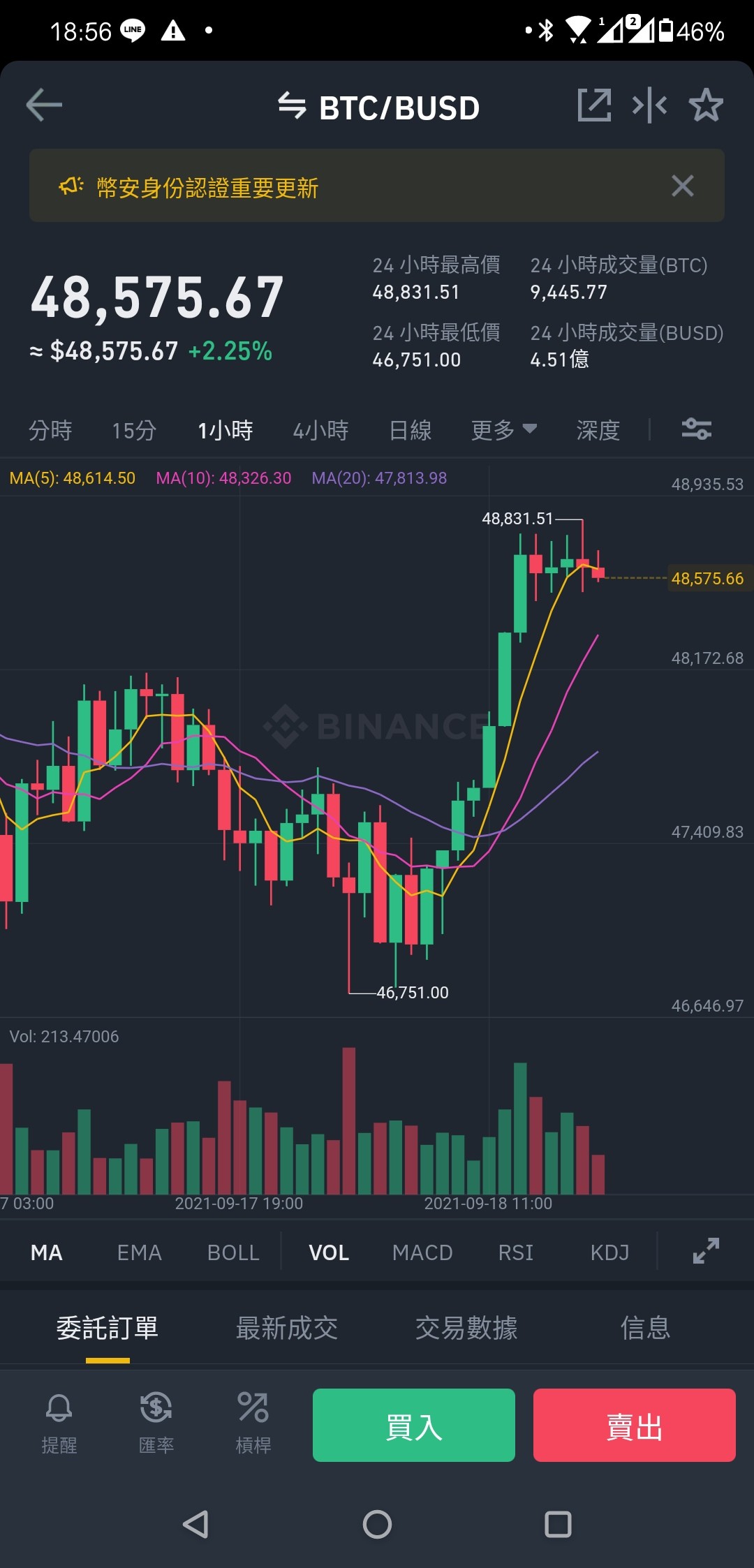Tap the collapse layout icon beside star

pos(649,105)
